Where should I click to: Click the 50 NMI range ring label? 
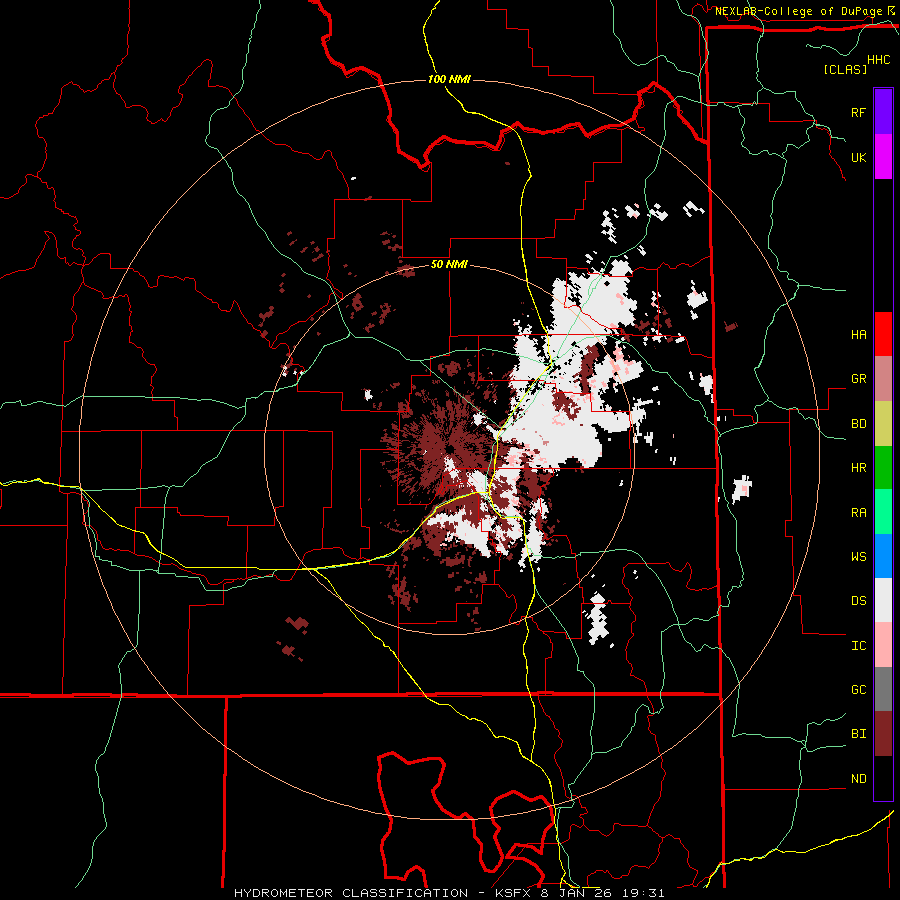[x=449, y=265]
